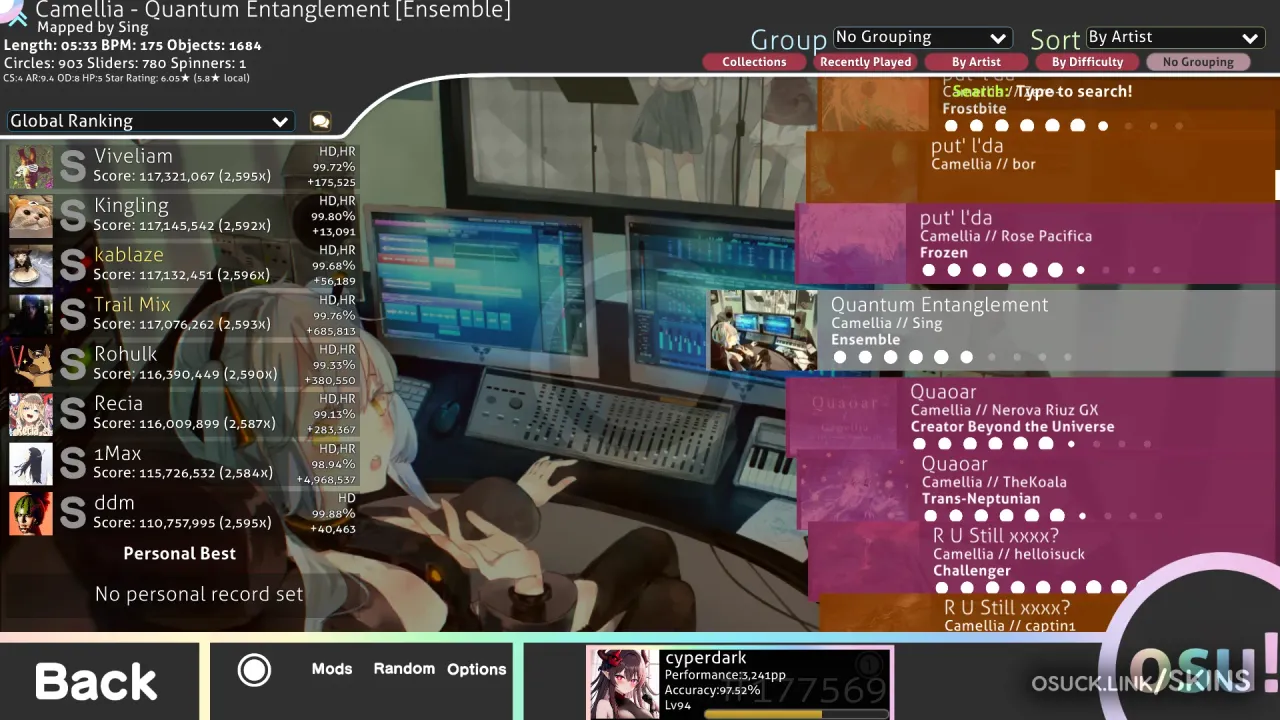Screen dimensions: 1280x720
Task: Click the S rank badge on Viveliam's score
Action: 73,167
